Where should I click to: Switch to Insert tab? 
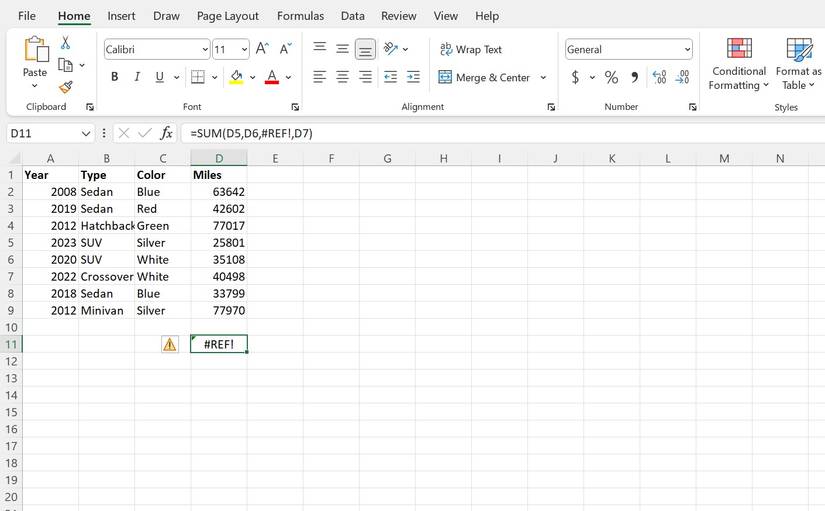point(121,16)
